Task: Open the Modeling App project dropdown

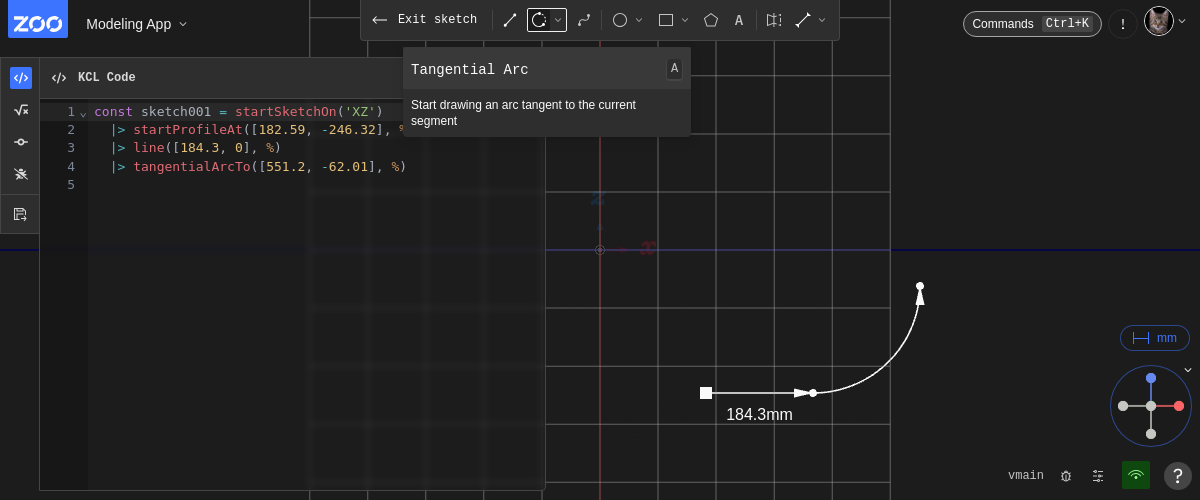Action: pyautogui.click(x=136, y=24)
